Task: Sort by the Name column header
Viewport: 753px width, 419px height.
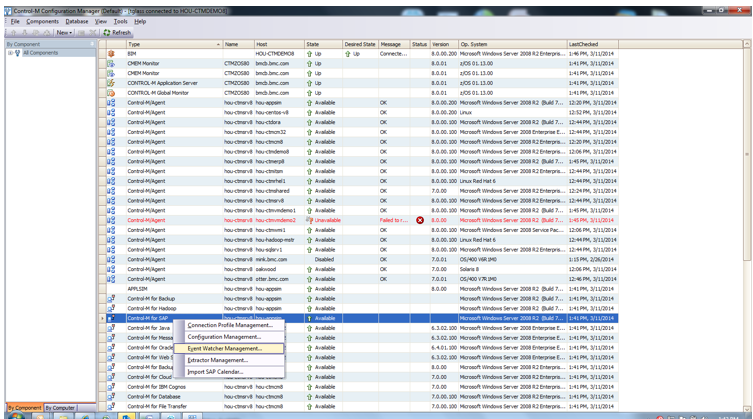Action: click(x=238, y=44)
